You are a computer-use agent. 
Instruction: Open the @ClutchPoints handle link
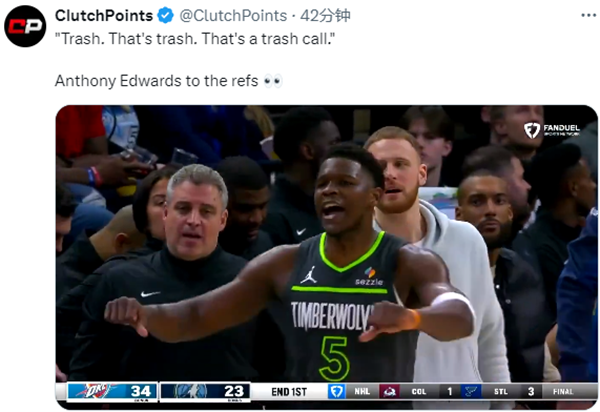tap(233, 16)
